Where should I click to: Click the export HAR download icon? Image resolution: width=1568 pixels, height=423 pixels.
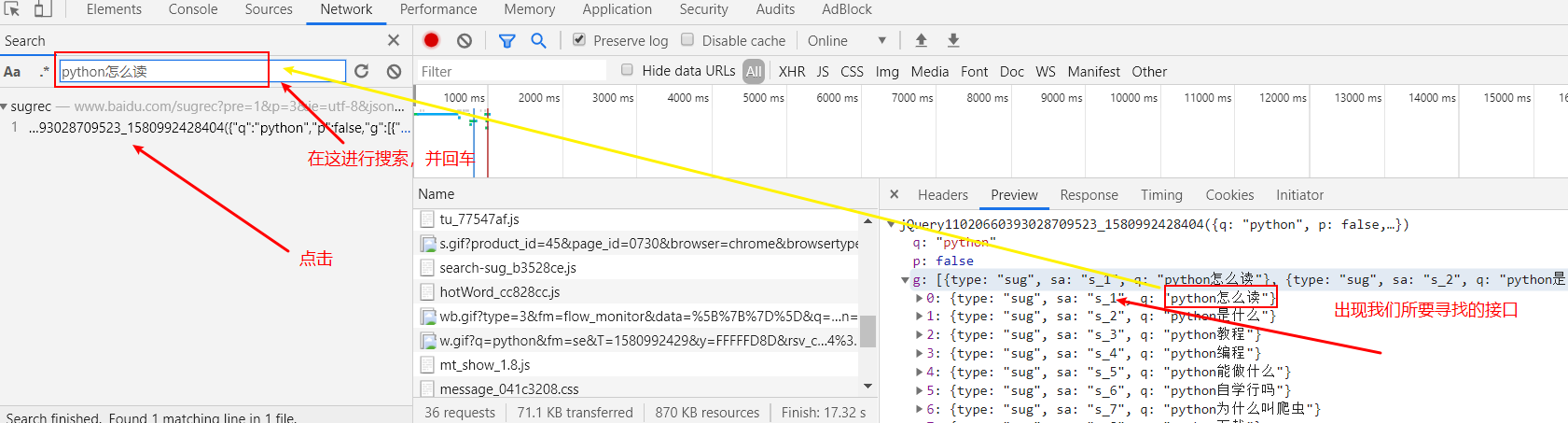pyautogui.click(x=953, y=40)
